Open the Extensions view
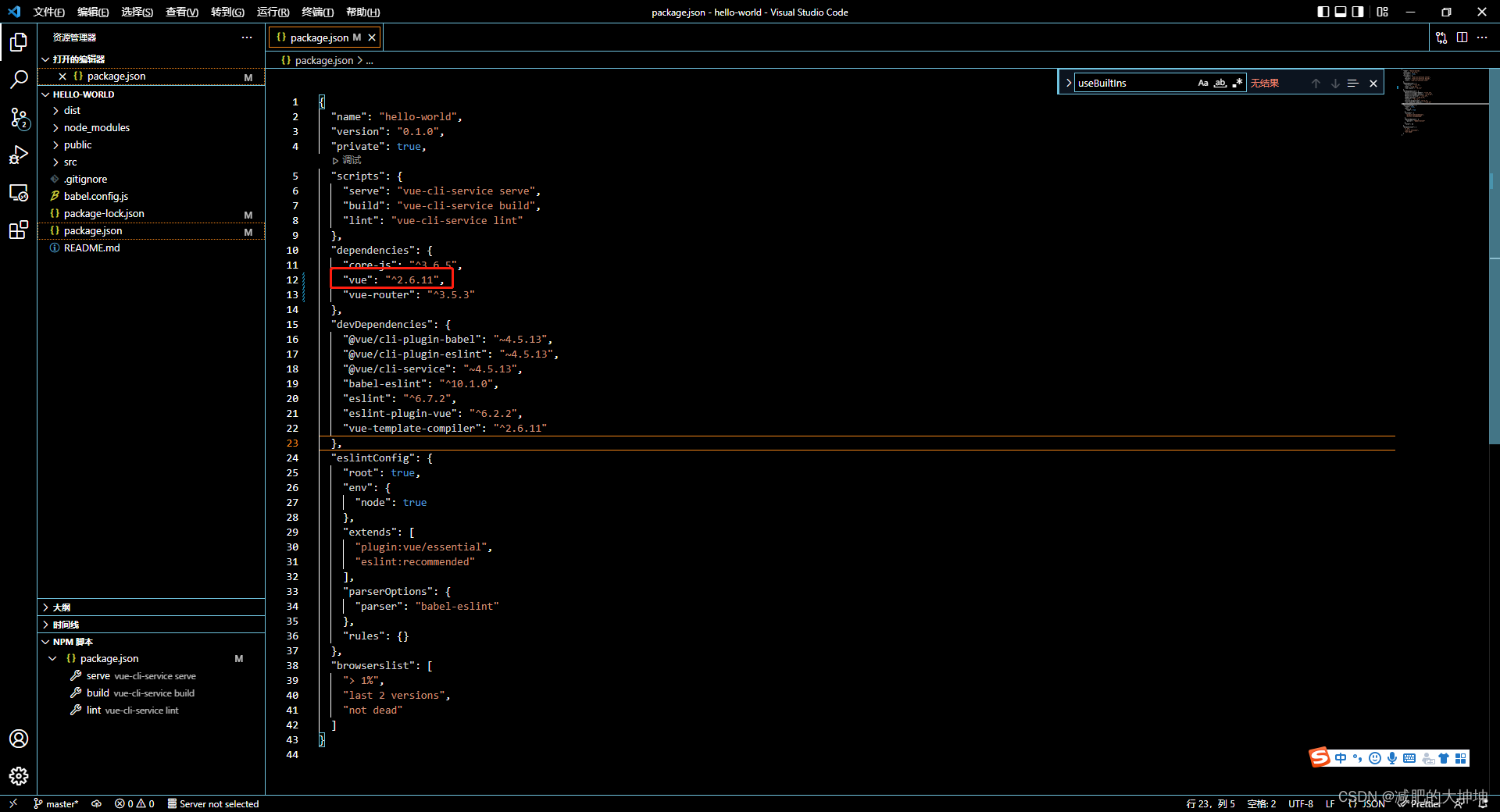 tap(19, 230)
